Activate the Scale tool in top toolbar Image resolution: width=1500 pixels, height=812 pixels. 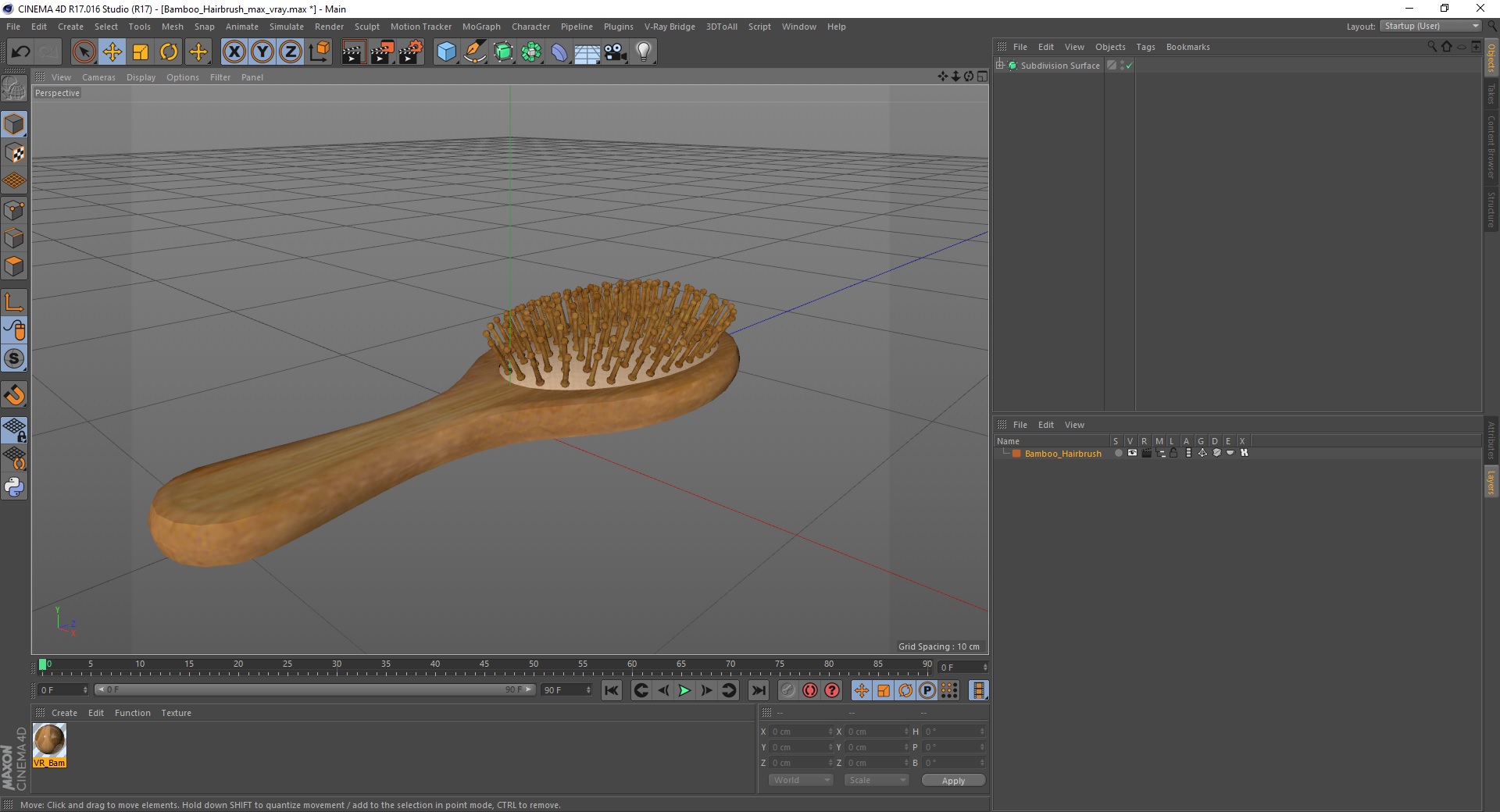tap(141, 52)
